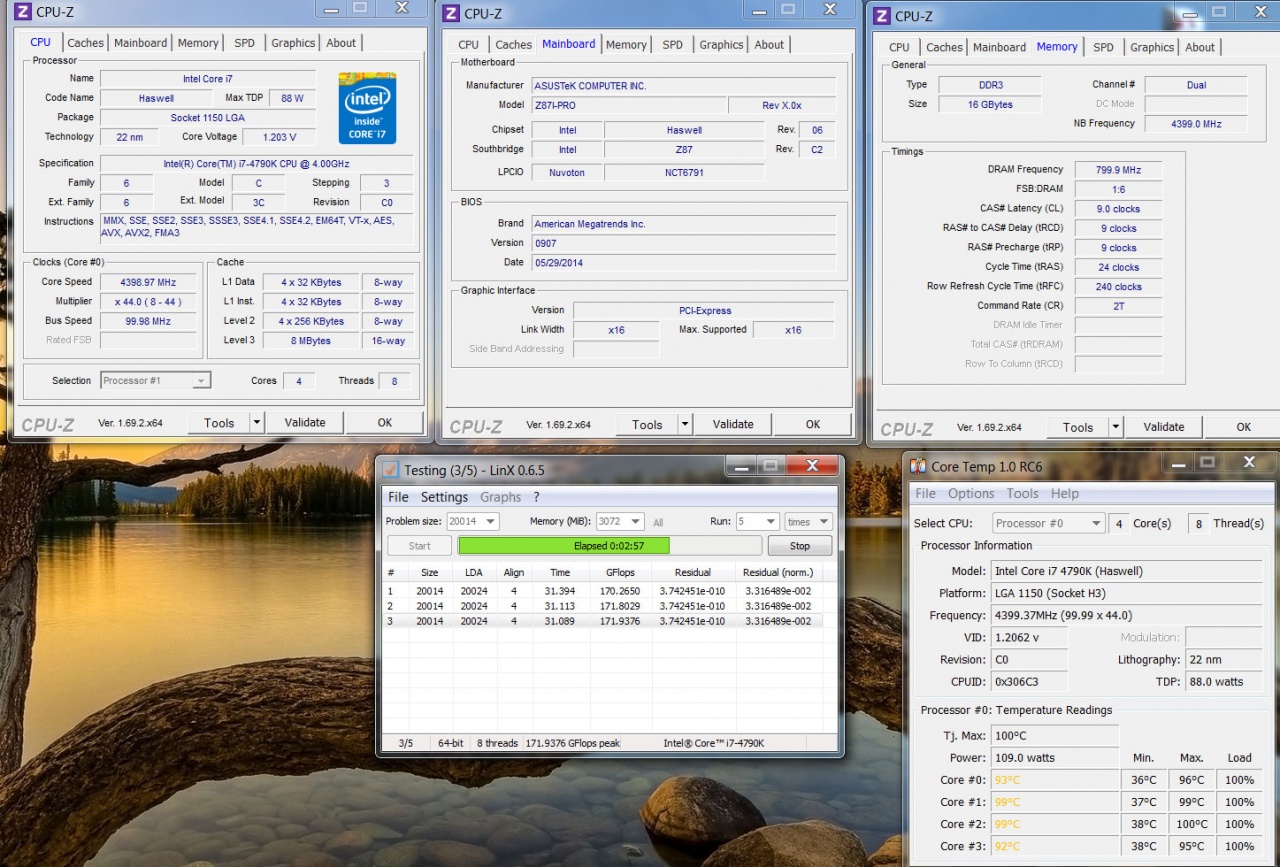Image resolution: width=1280 pixels, height=867 pixels.
Task: Open About tab in the CPU-Z memory window
Action: click(x=1200, y=47)
